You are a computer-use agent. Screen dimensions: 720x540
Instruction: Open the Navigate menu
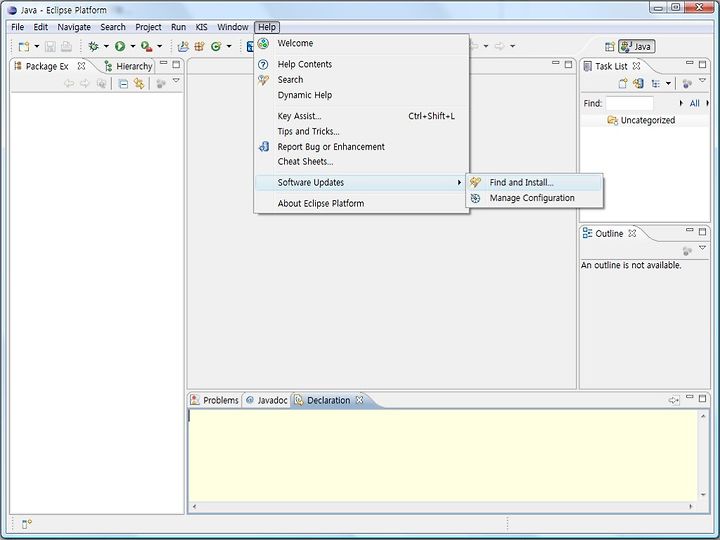[x=74, y=27]
